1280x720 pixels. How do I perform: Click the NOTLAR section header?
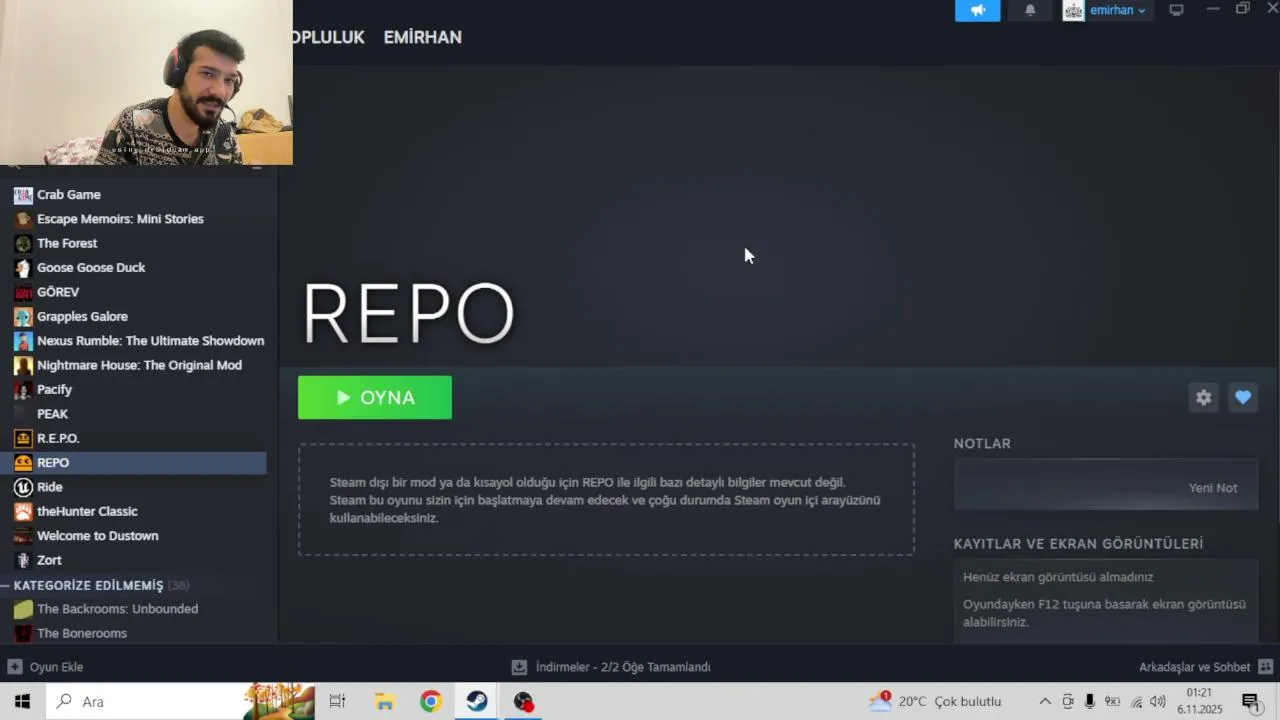(982, 443)
